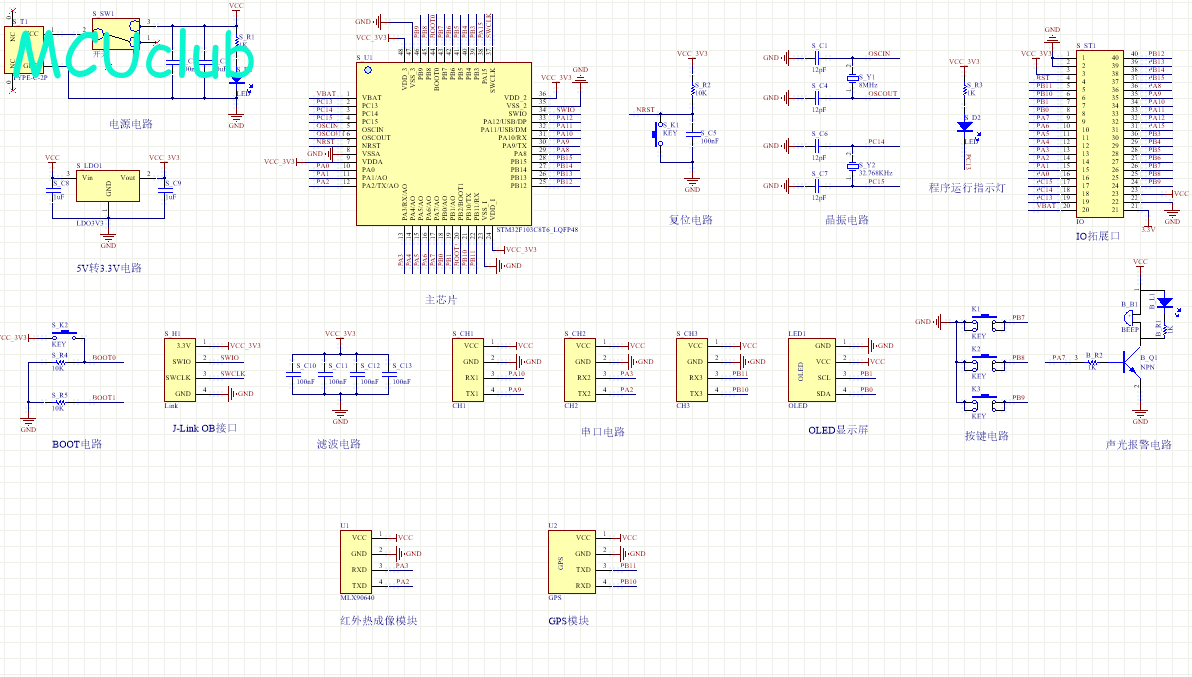The width and height of the screenshot is (1192, 677).
Task: Select the '声光报警电路' label
Action: 1138,445
